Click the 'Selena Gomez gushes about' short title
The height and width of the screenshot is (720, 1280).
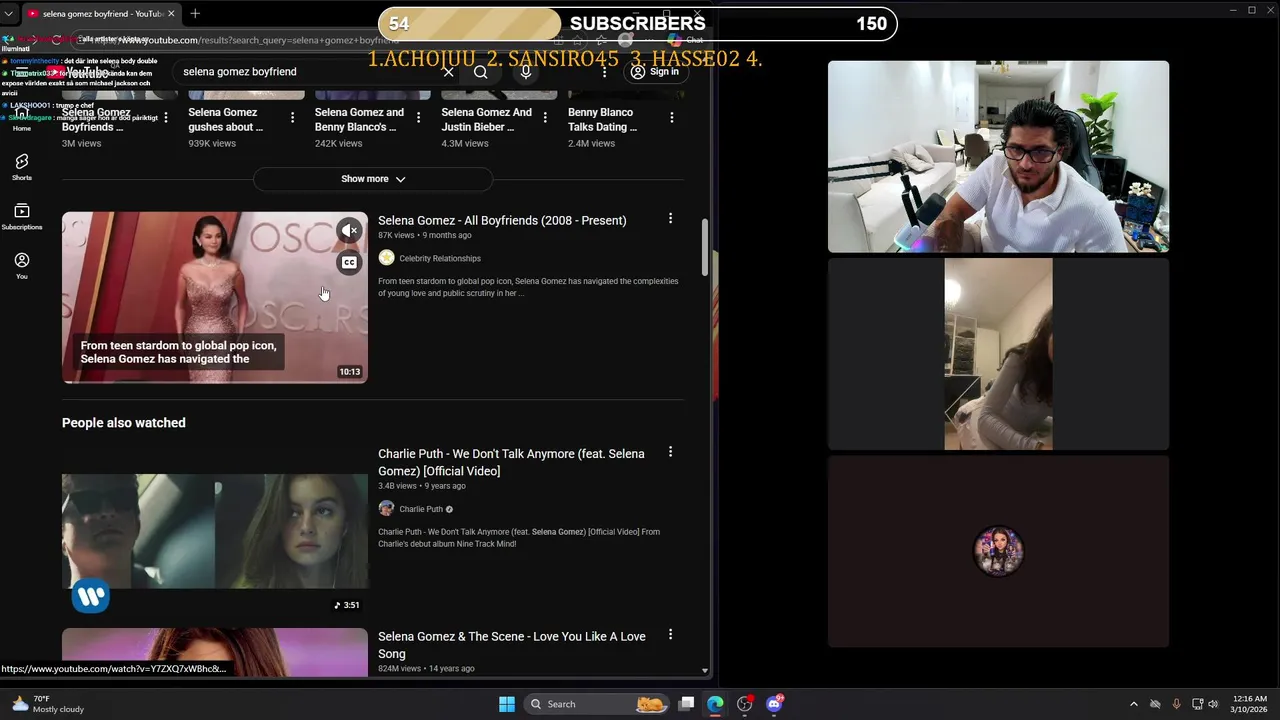click(226, 120)
